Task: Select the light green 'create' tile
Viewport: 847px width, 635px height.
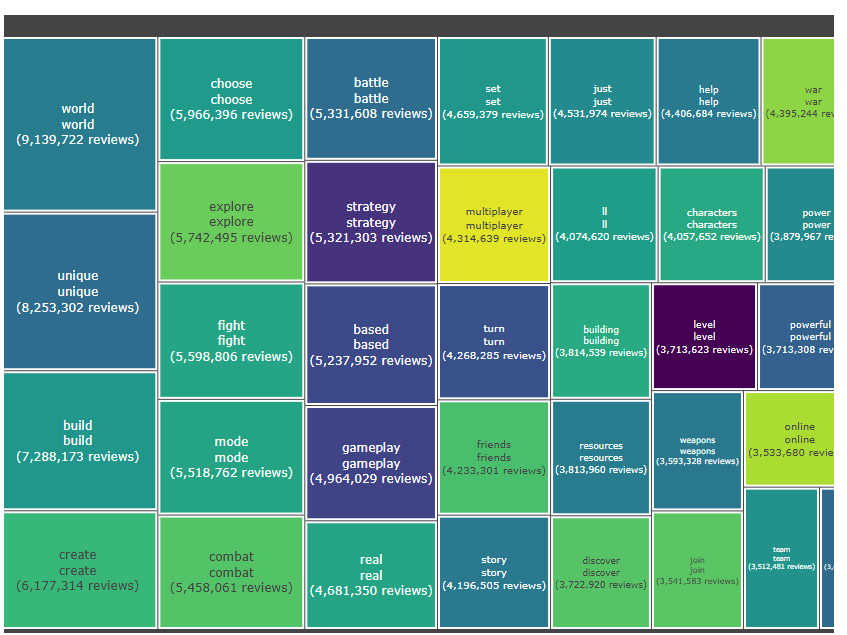Action: pyautogui.click(x=79, y=570)
